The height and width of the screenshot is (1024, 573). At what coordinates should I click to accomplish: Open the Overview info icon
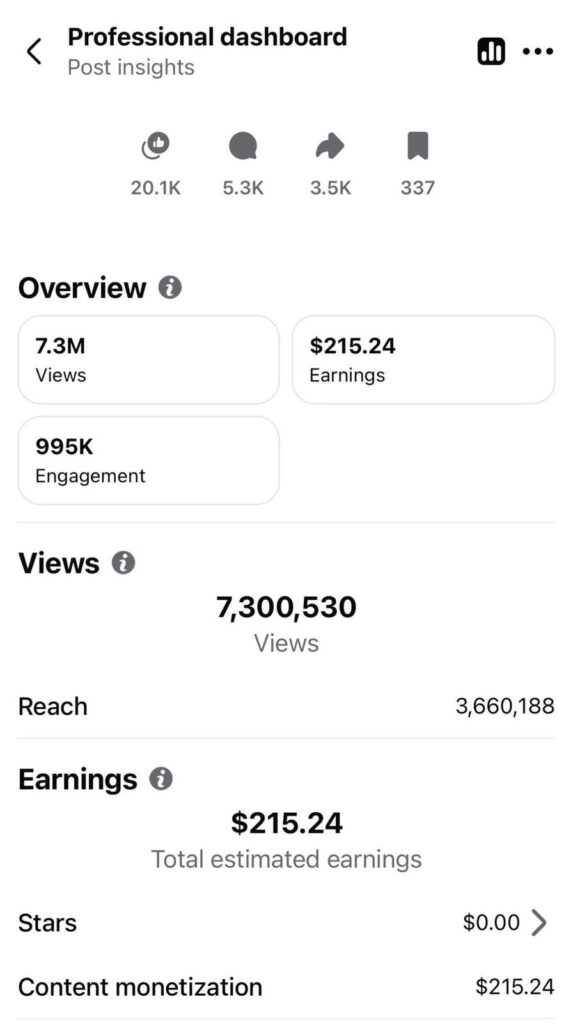(170, 287)
